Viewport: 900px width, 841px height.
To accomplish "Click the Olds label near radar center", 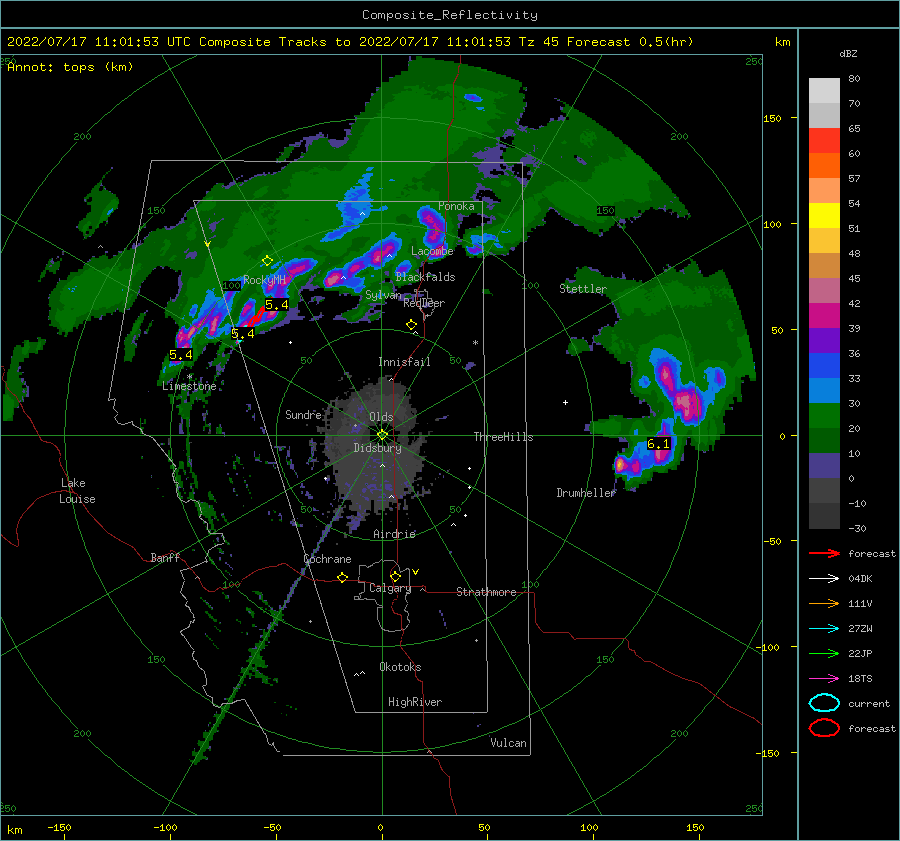I will [381, 417].
